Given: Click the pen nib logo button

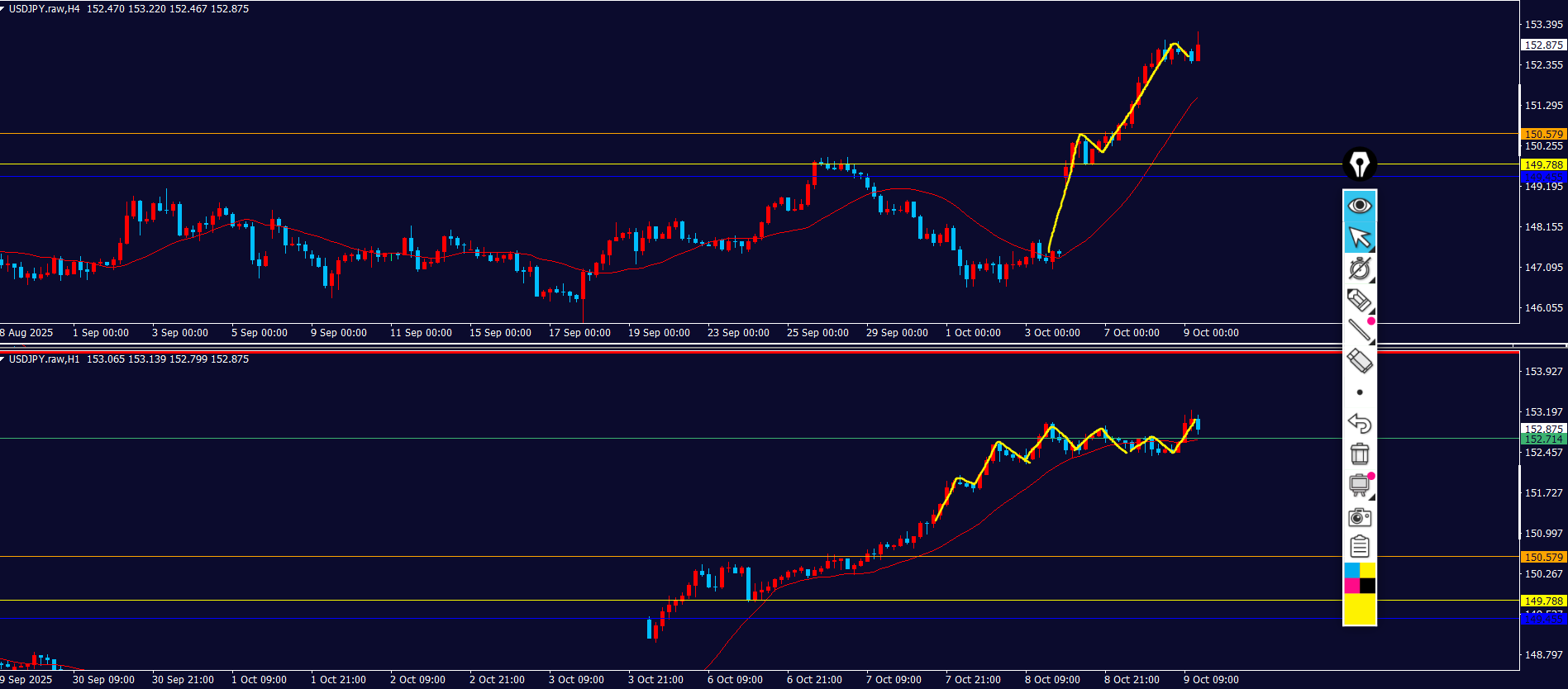Looking at the screenshot, I should [x=1360, y=164].
